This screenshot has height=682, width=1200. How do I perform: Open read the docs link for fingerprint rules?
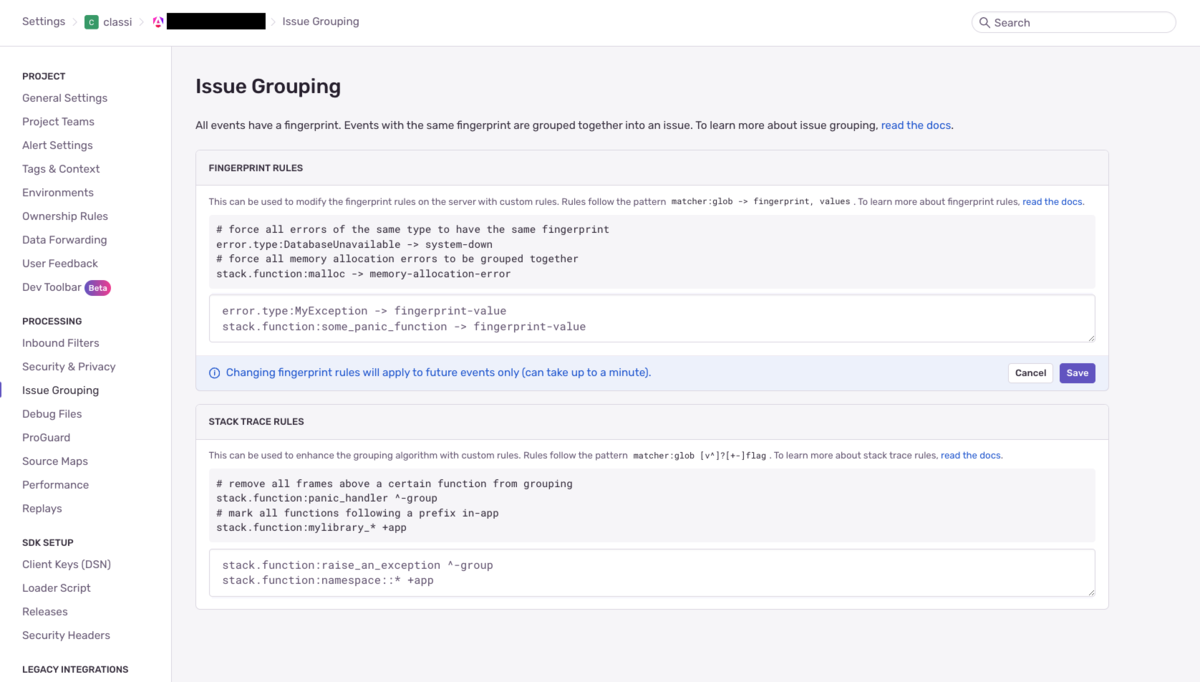pyautogui.click(x=1052, y=201)
